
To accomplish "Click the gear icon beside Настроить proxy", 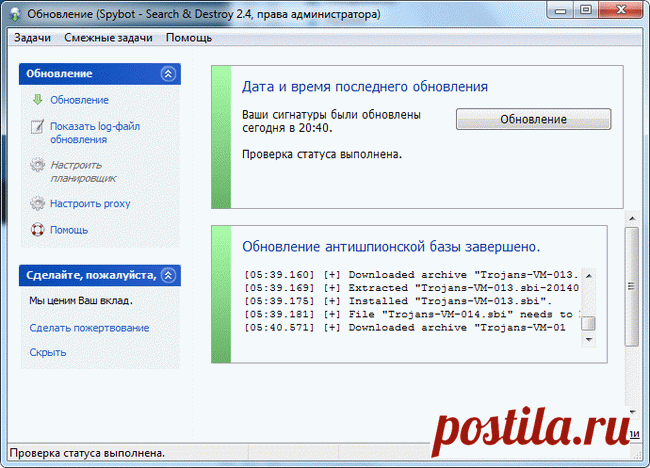I will tap(37, 204).
